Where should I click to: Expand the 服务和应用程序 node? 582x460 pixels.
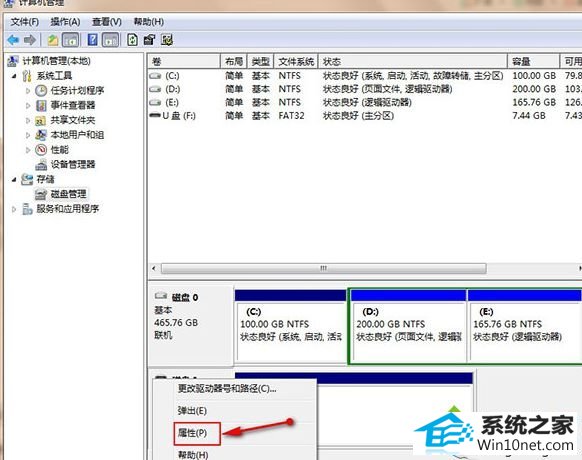coord(14,209)
